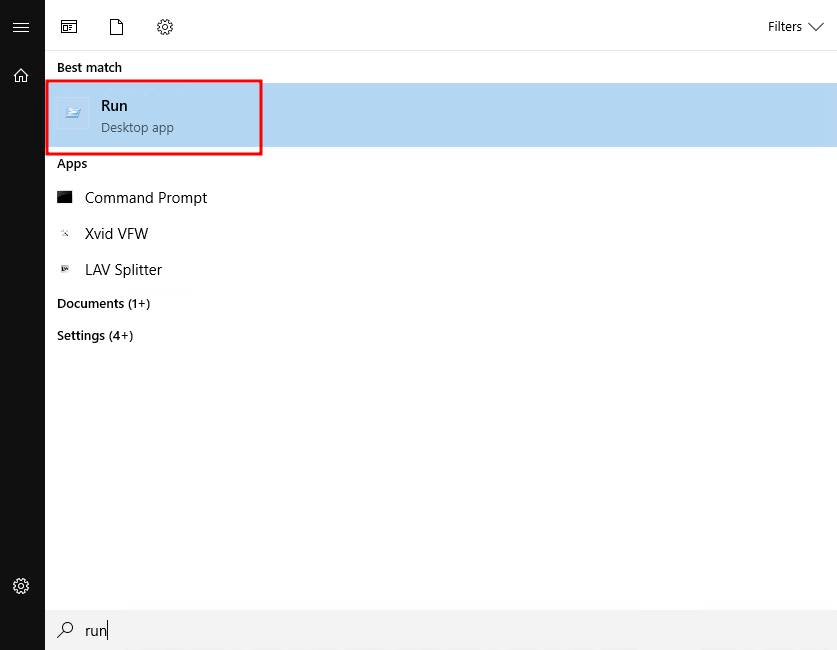Click the 'Desktop app' subtitle text

[137, 128]
